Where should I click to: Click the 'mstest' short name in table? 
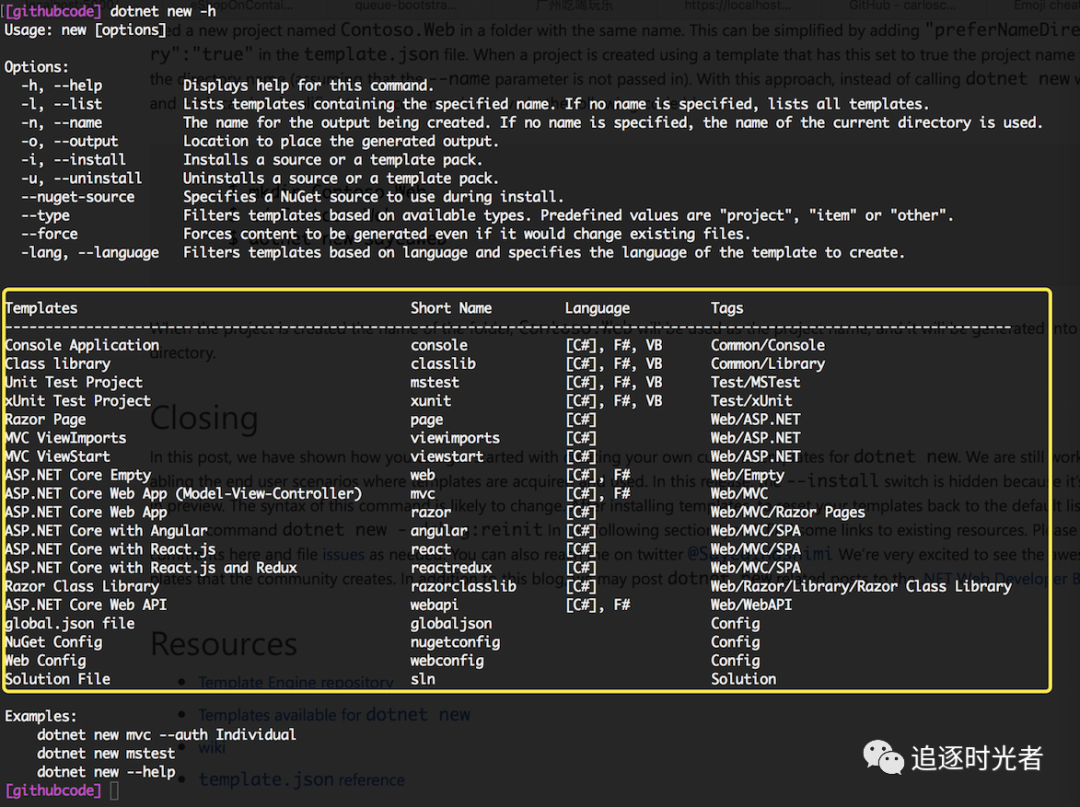(435, 382)
